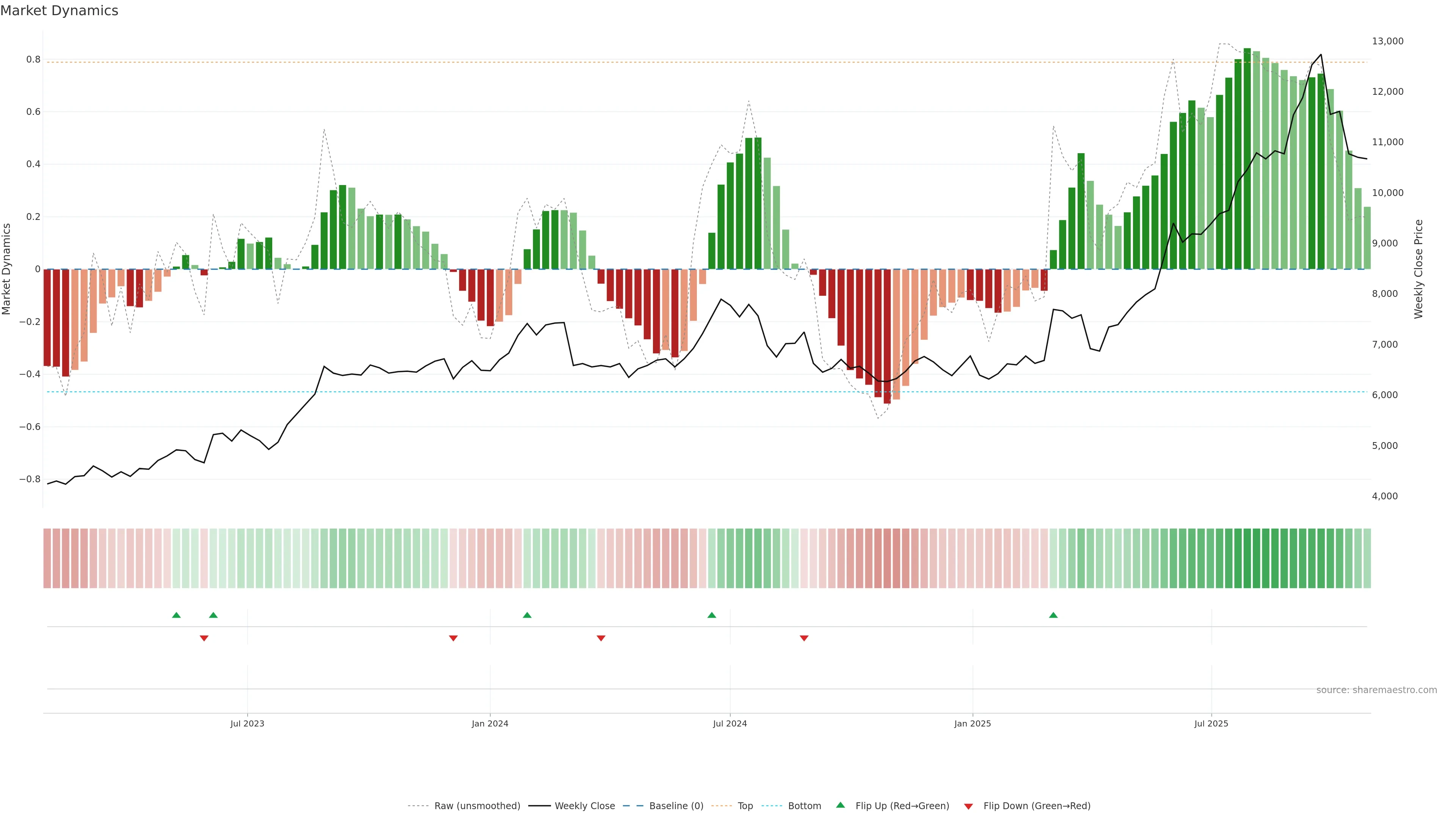Click the Market Dynamics chart title
This screenshot has width=1456, height=819.
60,11
